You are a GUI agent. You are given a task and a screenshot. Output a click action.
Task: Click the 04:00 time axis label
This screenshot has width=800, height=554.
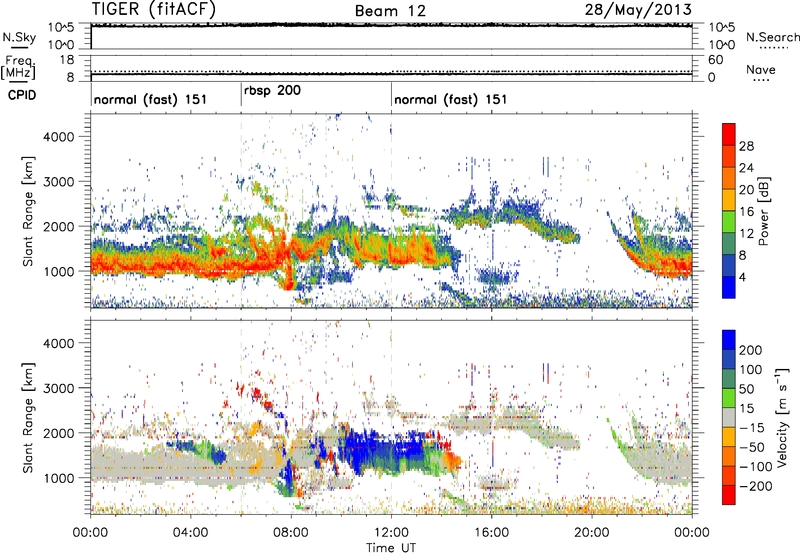pos(191,533)
